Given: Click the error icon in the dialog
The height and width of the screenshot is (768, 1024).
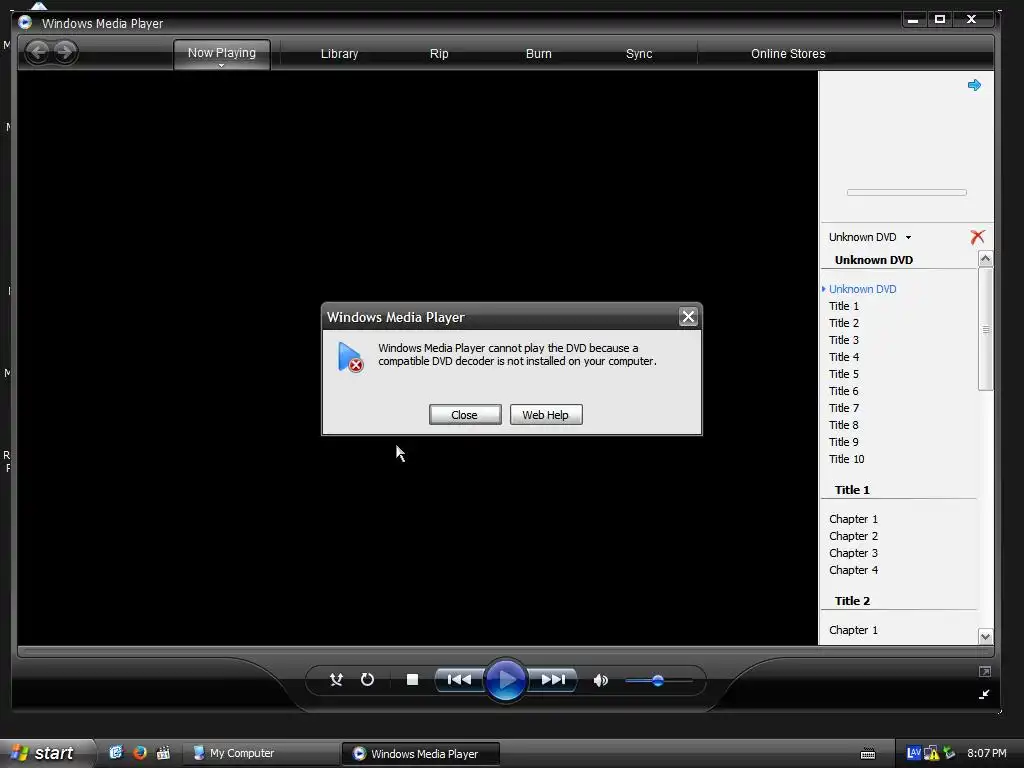Looking at the screenshot, I should pos(350,358).
